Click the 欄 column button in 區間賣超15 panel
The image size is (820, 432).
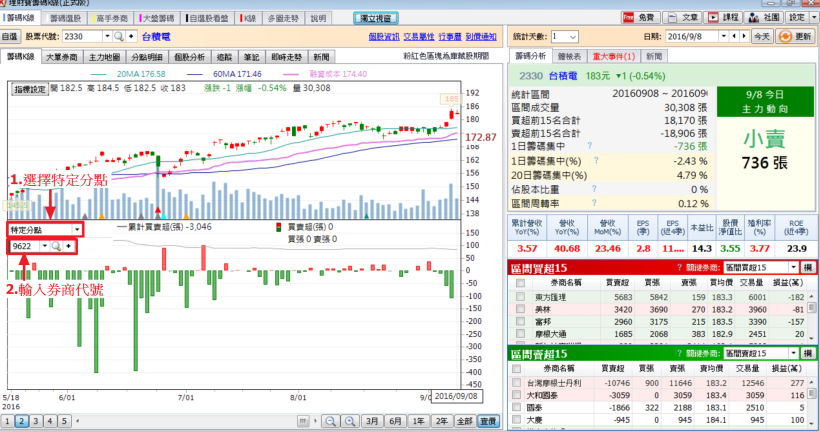tap(808, 354)
